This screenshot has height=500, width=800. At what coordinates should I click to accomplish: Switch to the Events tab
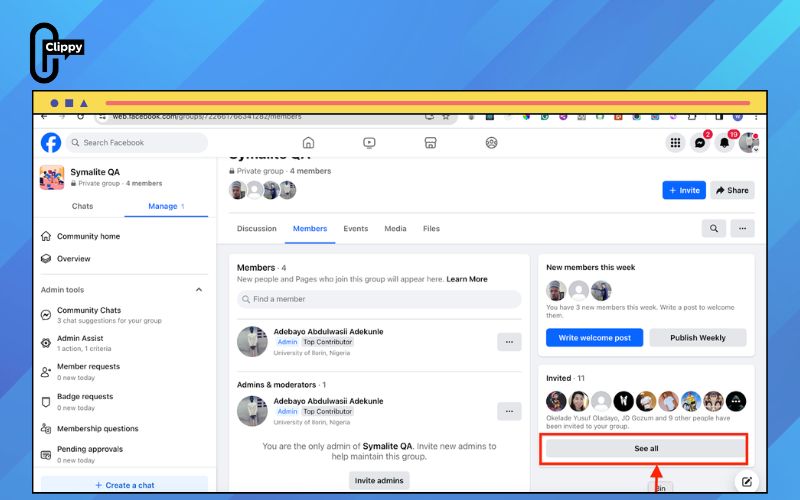coord(356,229)
